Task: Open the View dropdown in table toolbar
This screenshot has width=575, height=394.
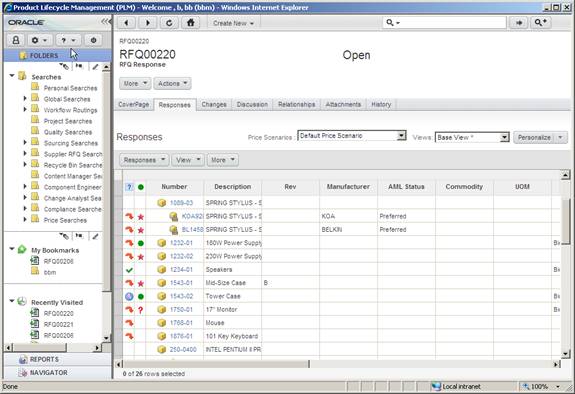Action: point(188,160)
